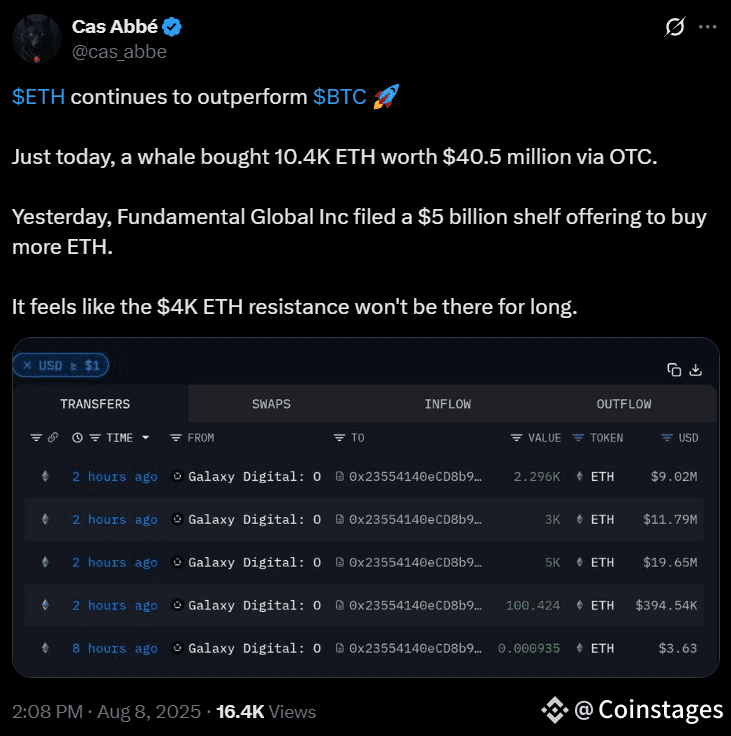The width and height of the screenshot is (731, 736).
Task: Click the Binance logo near Coinstages
Action: click(555, 710)
